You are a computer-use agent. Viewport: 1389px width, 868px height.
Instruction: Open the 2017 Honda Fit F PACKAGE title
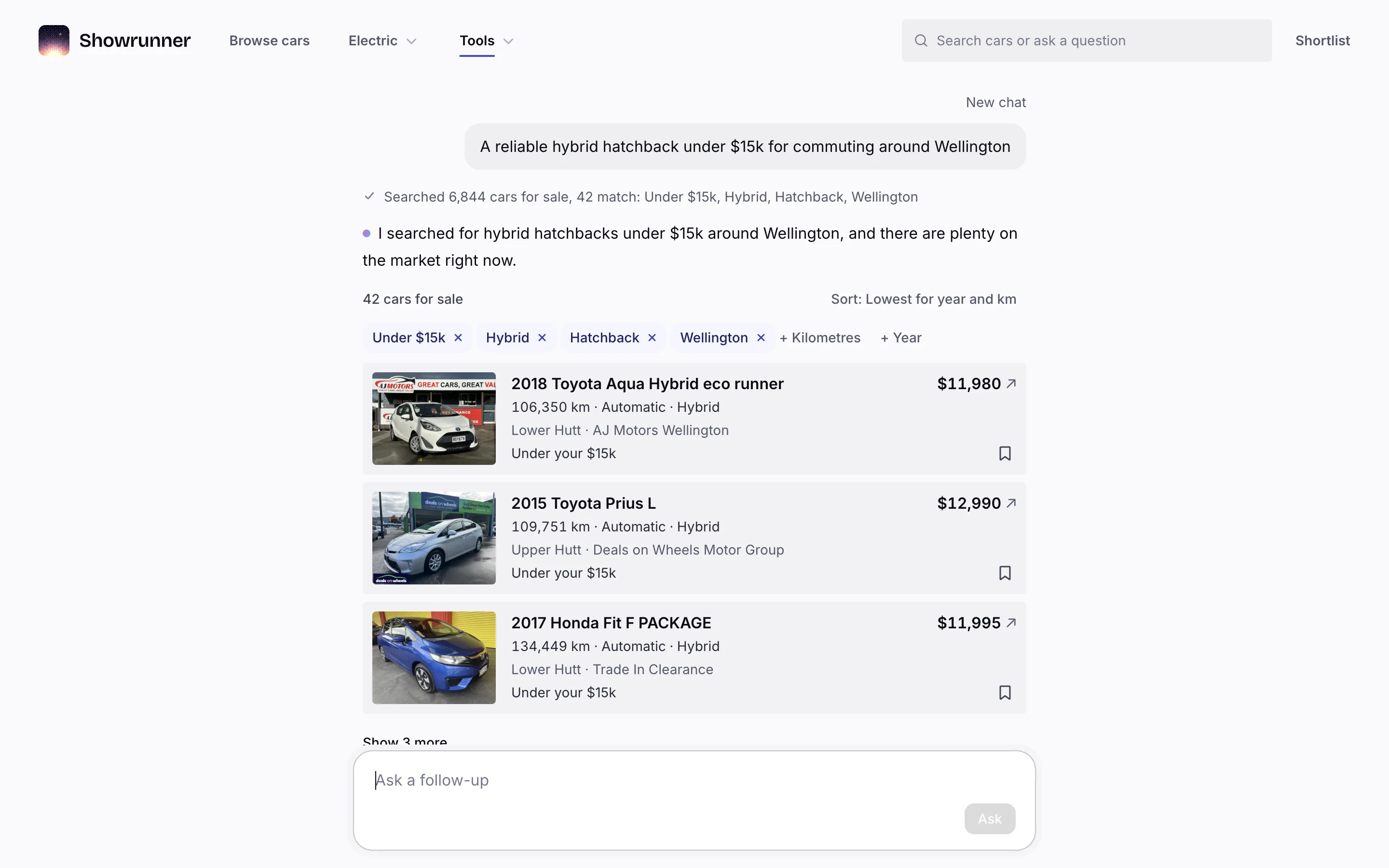[x=611, y=622]
